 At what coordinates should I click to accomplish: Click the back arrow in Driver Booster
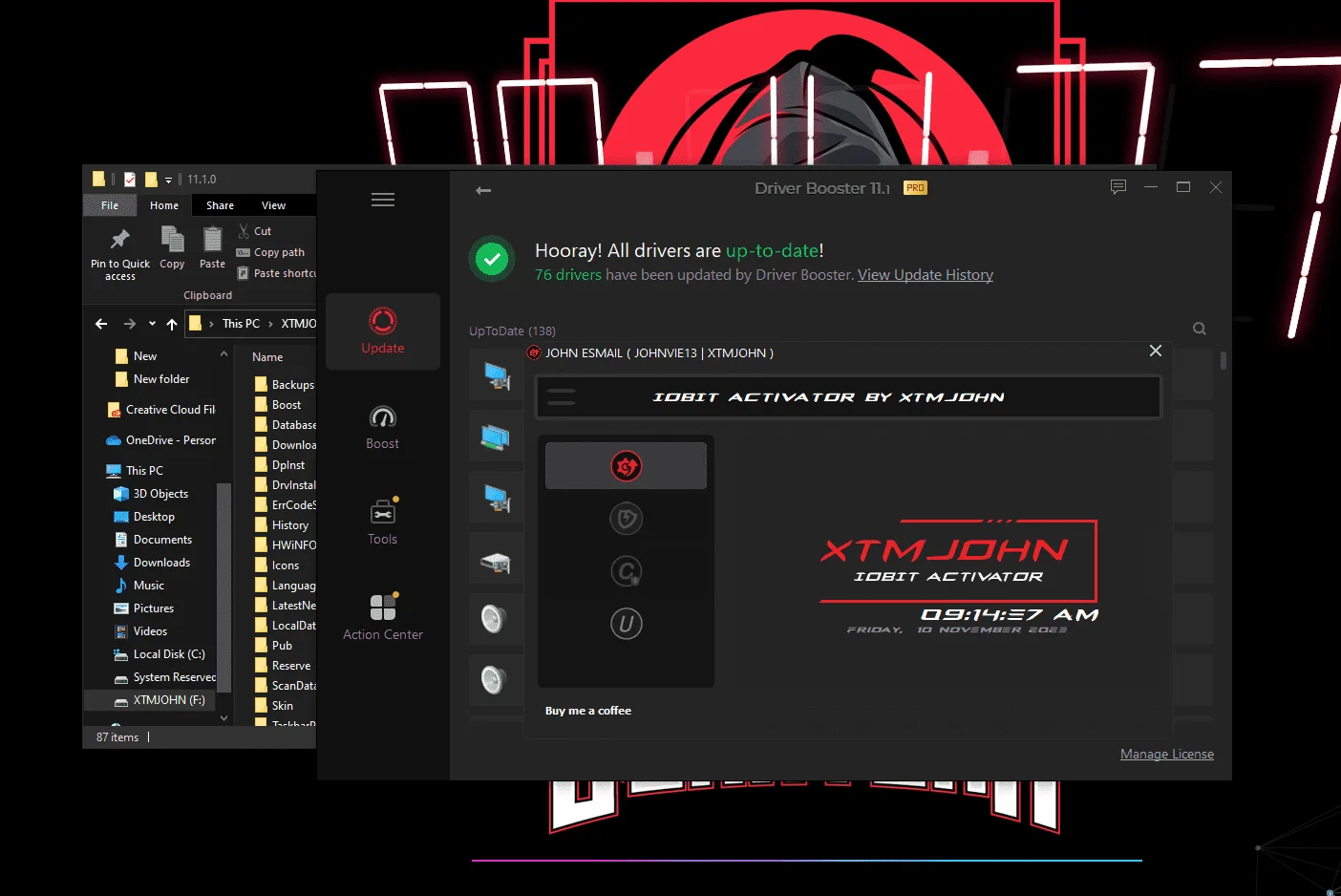(483, 190)
